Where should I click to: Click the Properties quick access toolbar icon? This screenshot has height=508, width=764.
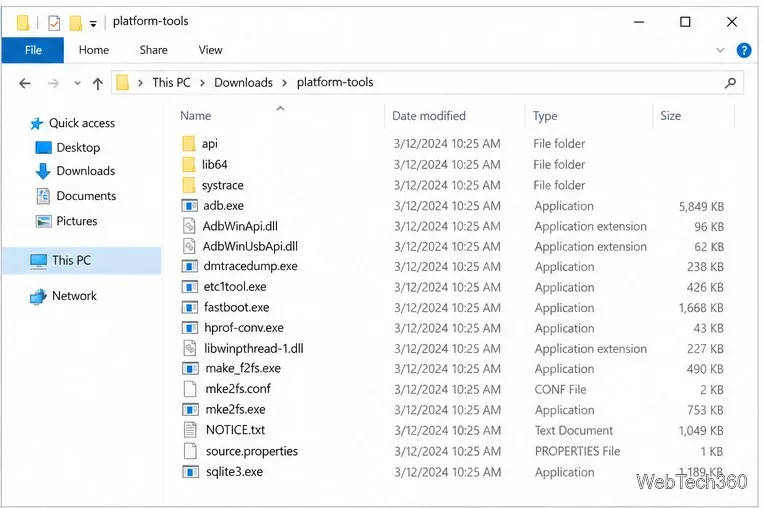pos(54,23)
